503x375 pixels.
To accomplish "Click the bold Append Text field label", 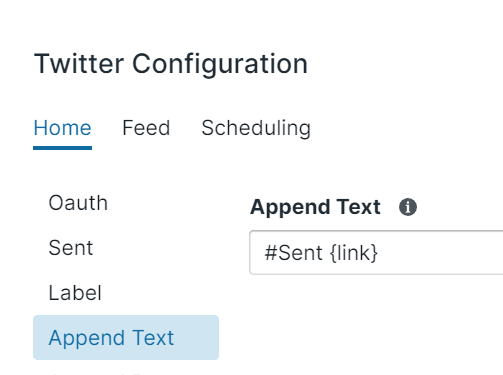I will pyautogui.click(x=315, y=207).
